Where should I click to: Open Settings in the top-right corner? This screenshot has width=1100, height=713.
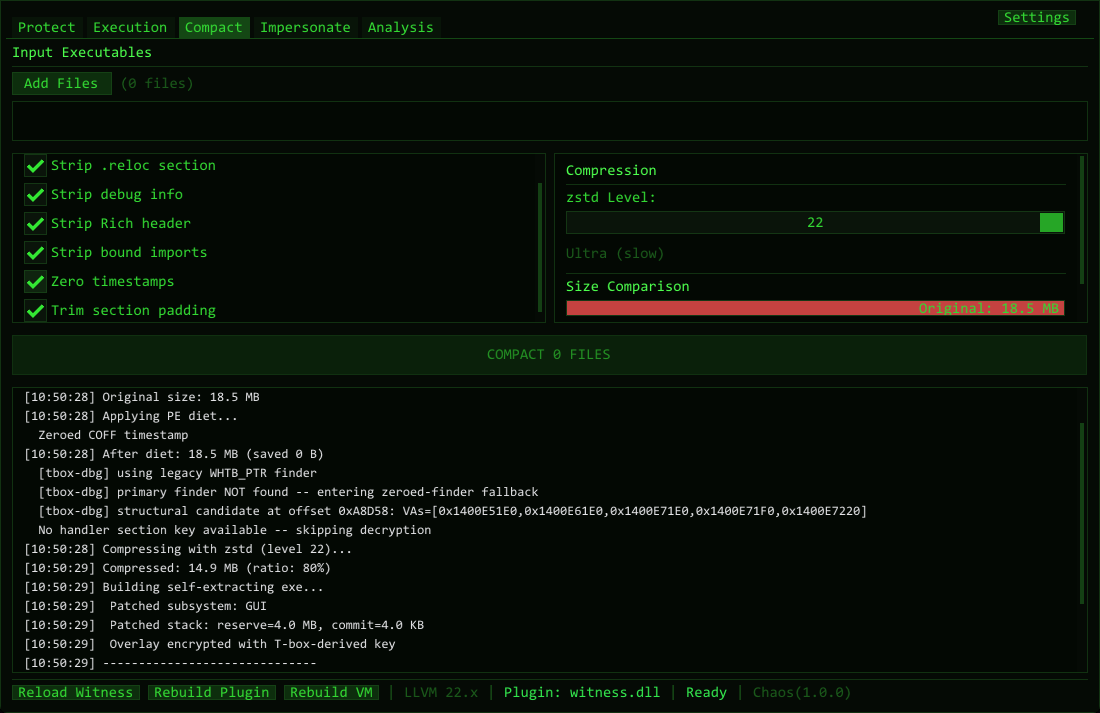[x=1036, y=17]
